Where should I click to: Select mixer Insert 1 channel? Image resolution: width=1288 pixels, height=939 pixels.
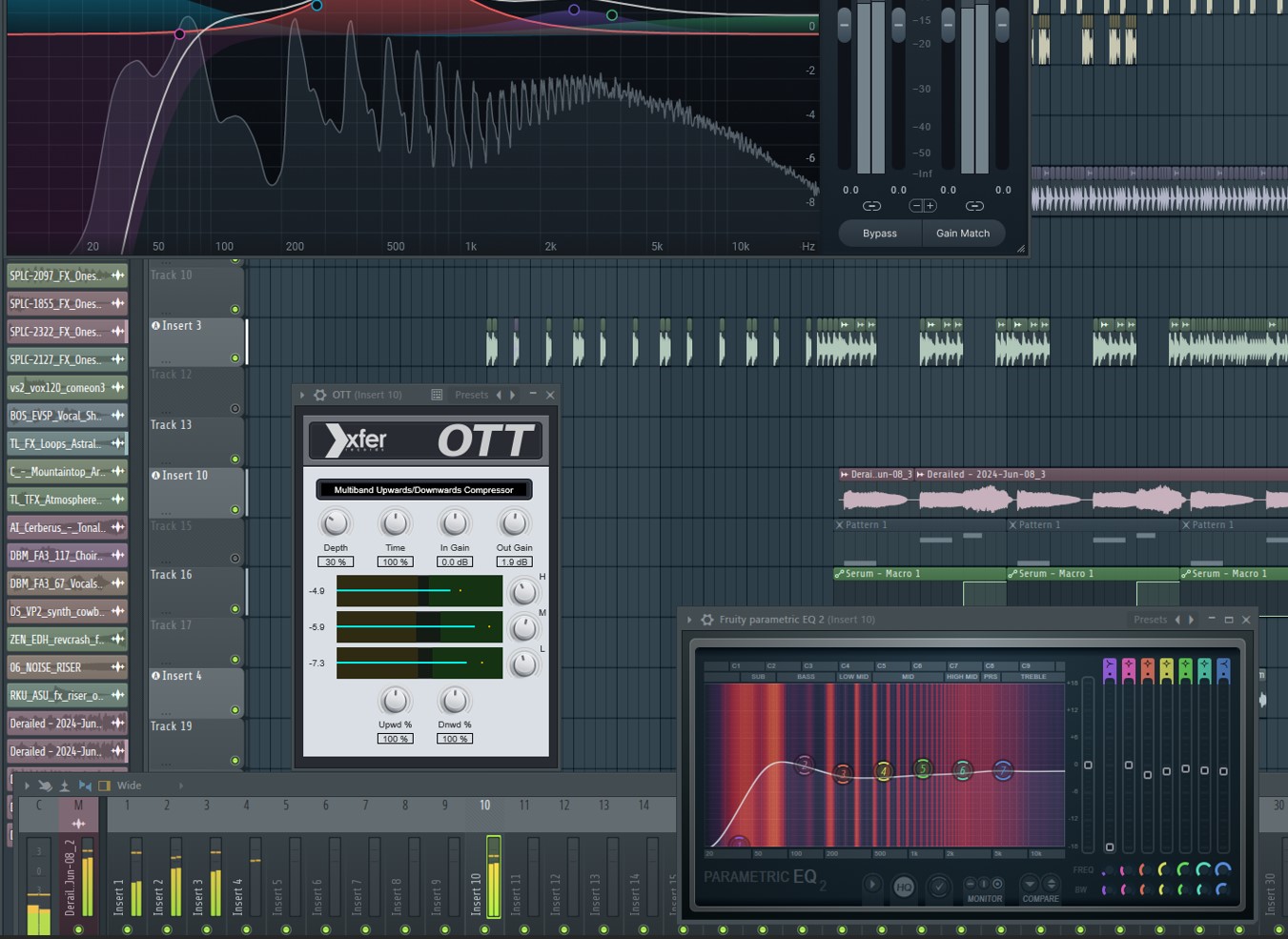pos(127,866)
